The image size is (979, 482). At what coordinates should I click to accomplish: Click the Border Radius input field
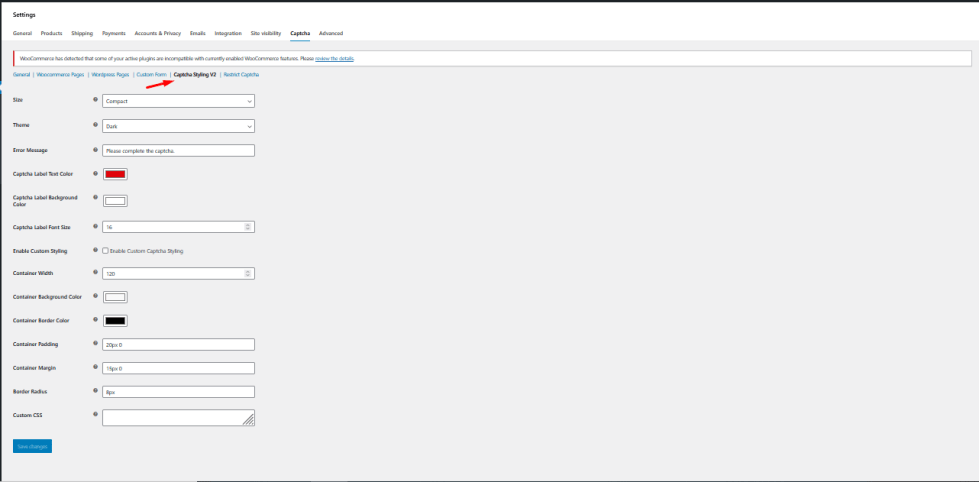pos(178,392)
